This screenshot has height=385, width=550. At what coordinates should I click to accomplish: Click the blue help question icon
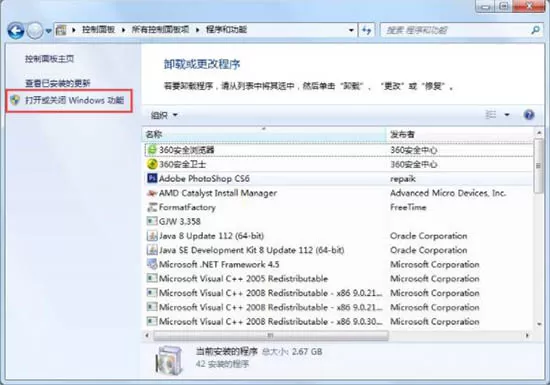tap(529, 115)
